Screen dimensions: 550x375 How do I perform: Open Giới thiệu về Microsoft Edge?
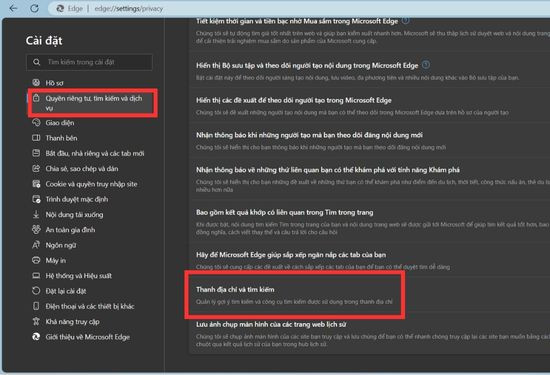87,337
